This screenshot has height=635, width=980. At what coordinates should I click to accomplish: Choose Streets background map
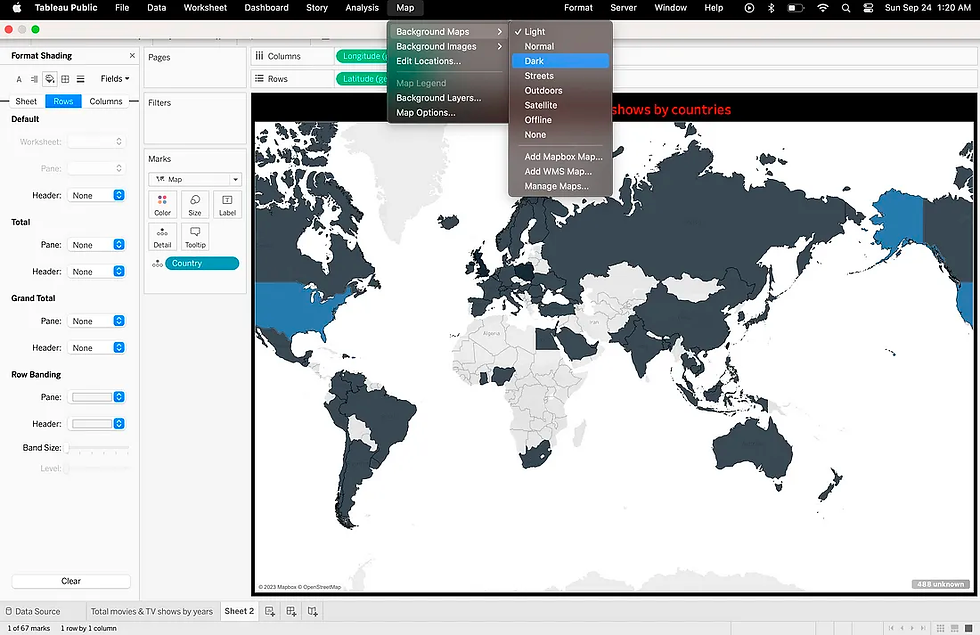pos(560,76)
